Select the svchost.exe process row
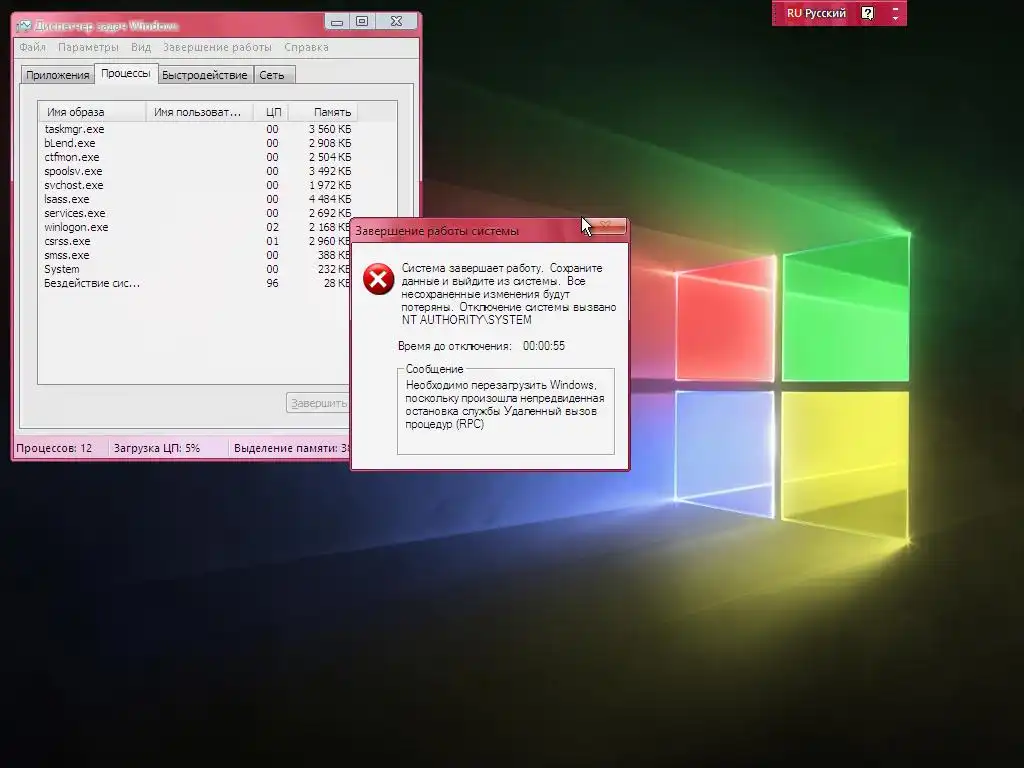 click(x=197, y=185)
